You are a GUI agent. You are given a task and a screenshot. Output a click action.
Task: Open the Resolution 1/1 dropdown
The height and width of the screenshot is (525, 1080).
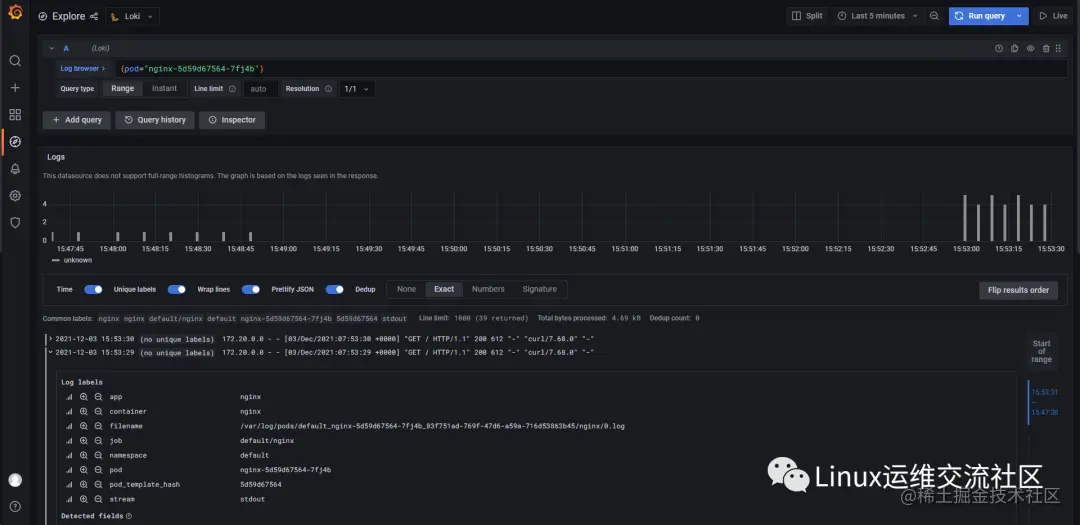[357, 89]
